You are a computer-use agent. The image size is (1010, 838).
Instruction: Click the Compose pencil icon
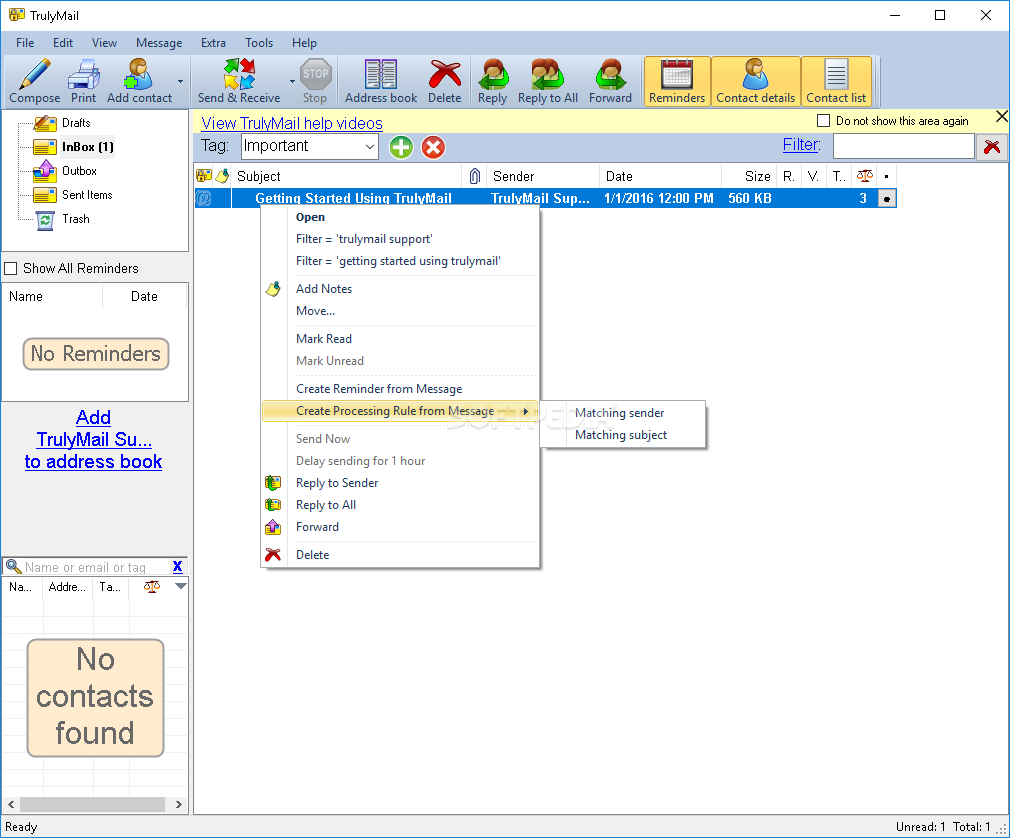[34, 74]
